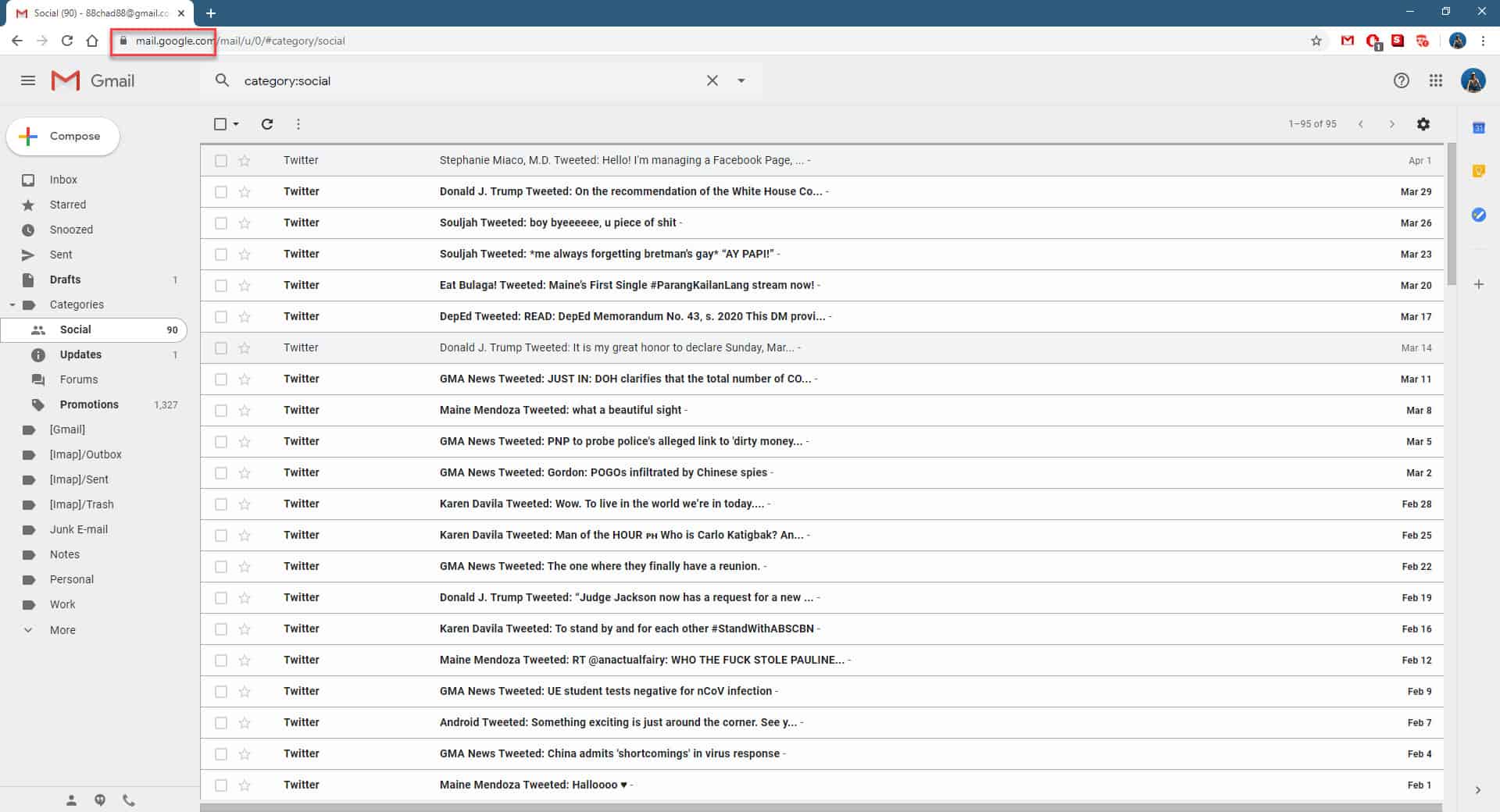Go to older messages arrow
Image resolution: width=1500 pixels, height=812 pixels.
(x=1391, y=124)
